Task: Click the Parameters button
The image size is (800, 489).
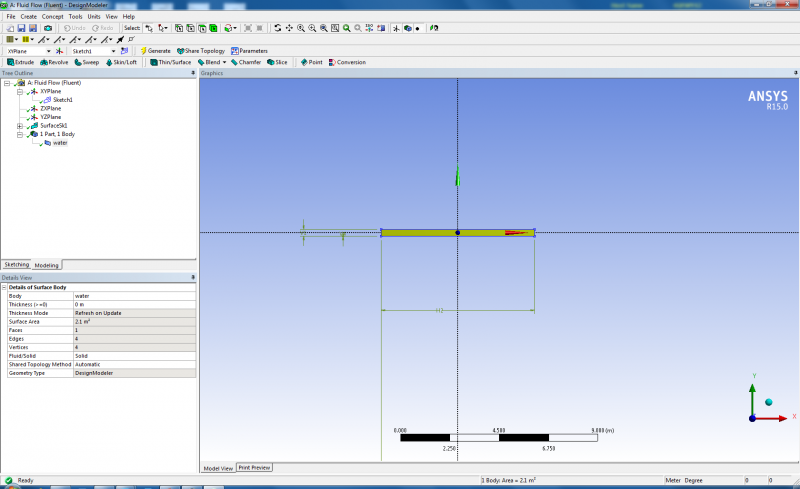Action: point(249,50)
